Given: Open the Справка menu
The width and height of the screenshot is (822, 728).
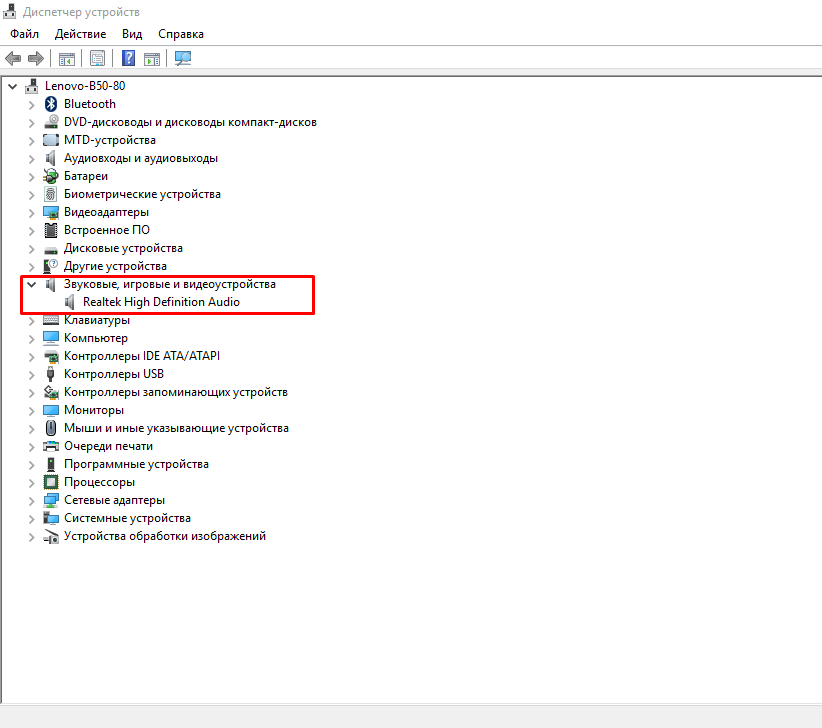Looking at the screenshot, I should pyautogui.click(x=181, y=34).
